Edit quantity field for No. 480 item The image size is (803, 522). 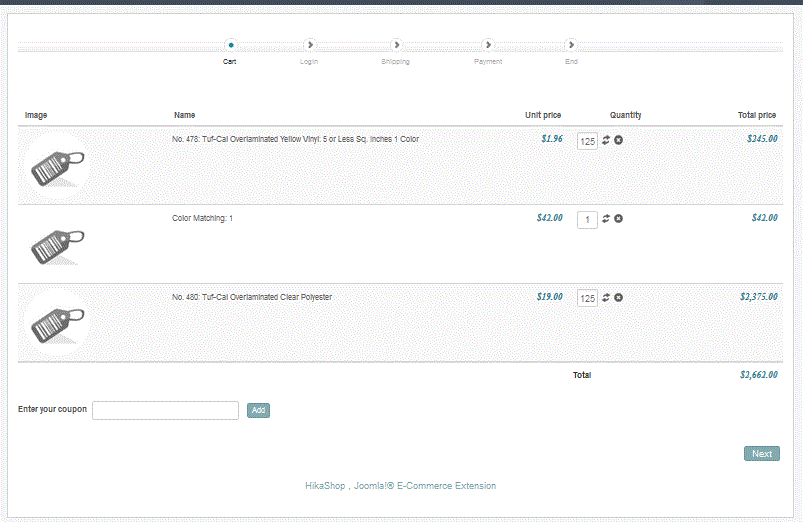tap(587, 298)
